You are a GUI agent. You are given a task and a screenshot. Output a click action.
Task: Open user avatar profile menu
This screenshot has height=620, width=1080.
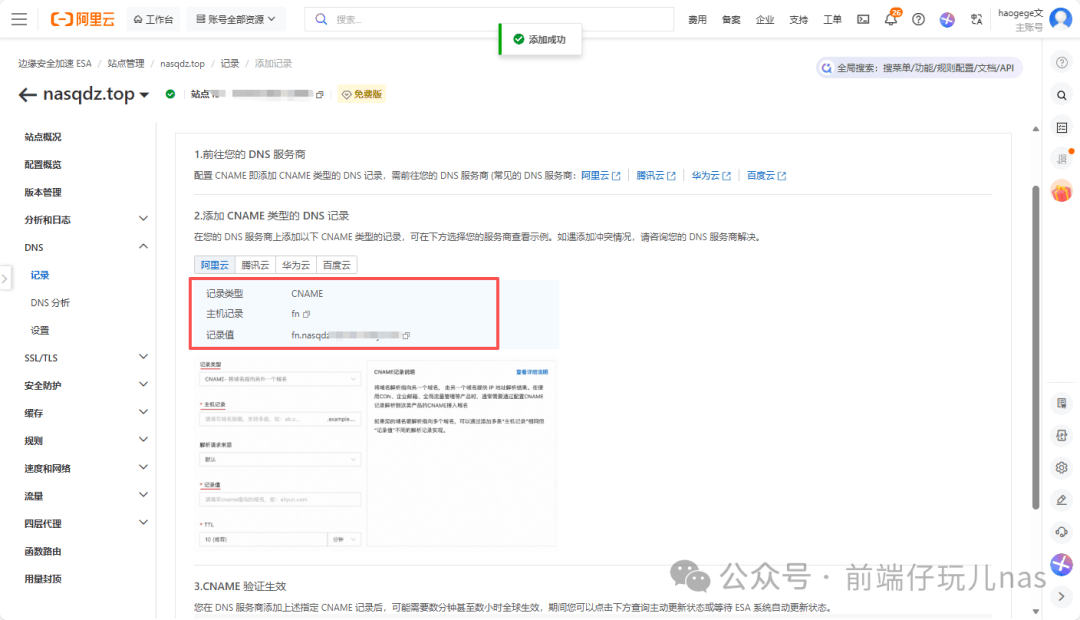1060,19
